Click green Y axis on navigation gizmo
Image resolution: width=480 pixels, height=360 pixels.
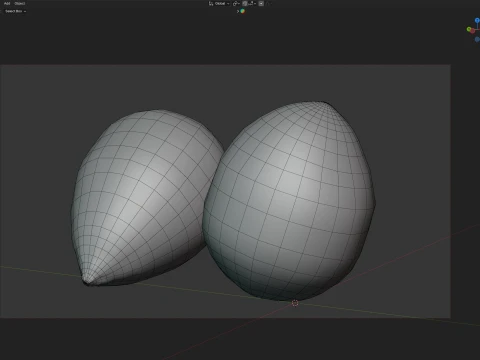469,29
